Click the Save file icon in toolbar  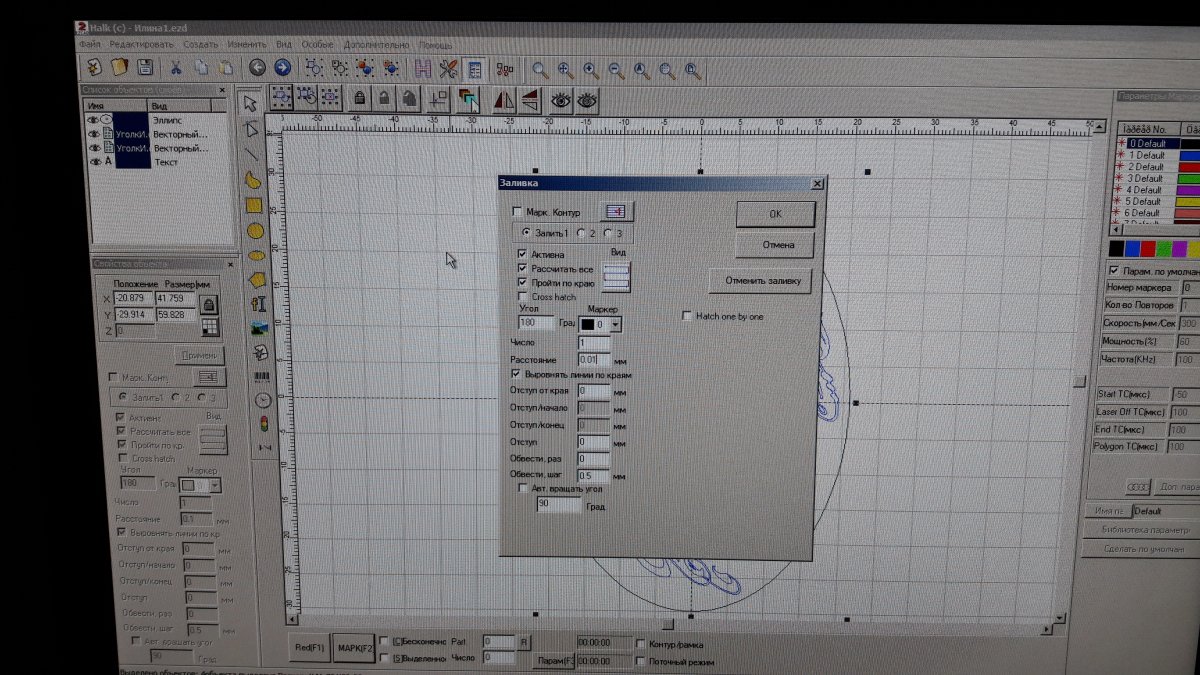click(x=145, y=68)
